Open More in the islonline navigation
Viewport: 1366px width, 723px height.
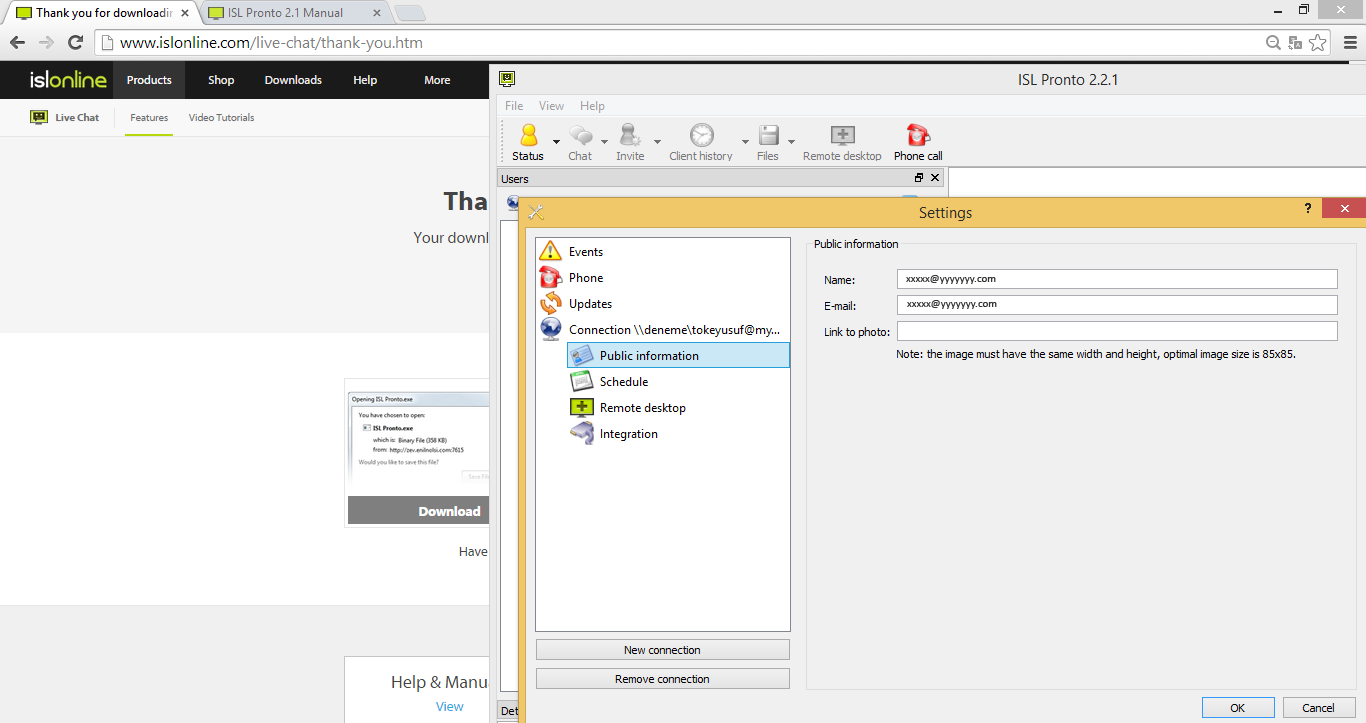point(437,80)
